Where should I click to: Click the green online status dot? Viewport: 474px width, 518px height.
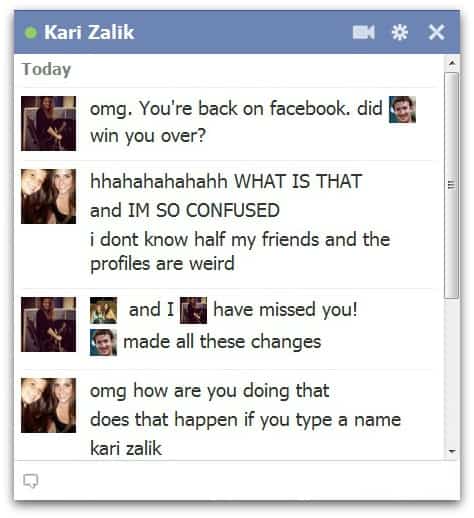[31, 33]
